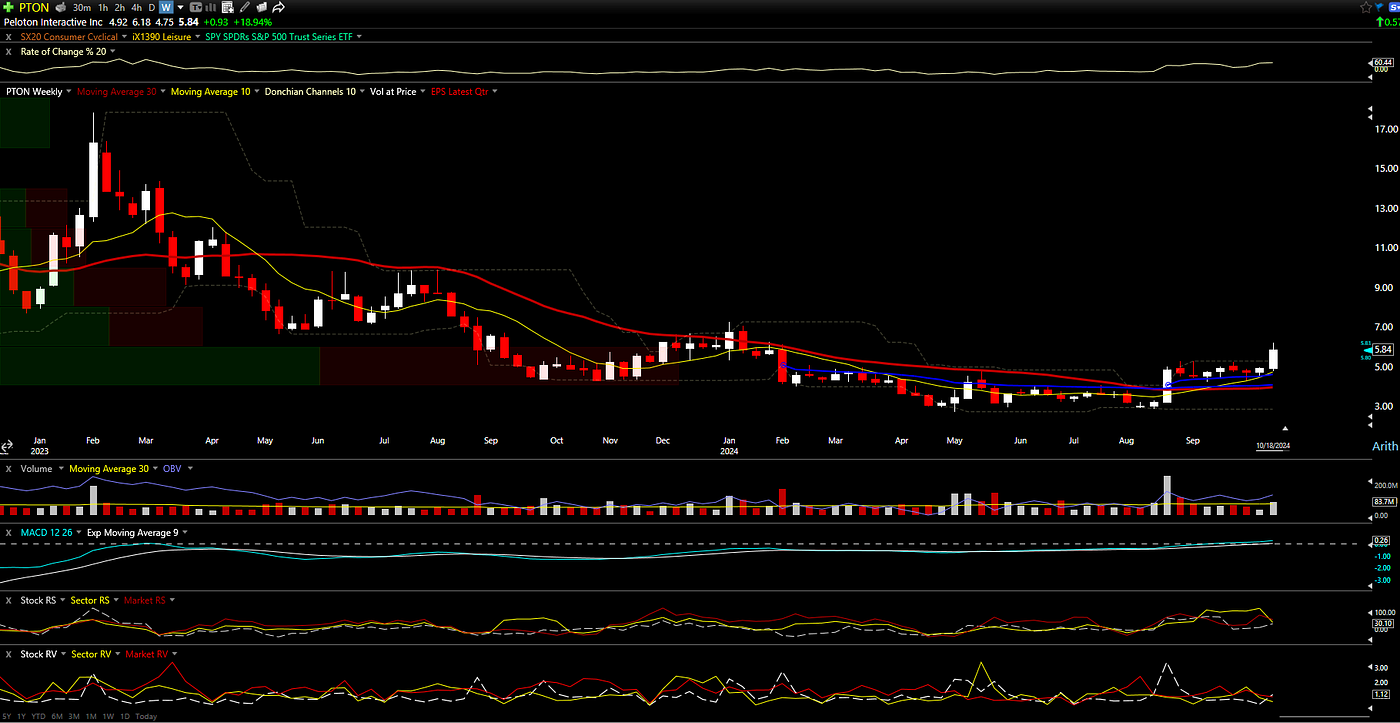Open the Vol at Price dropdown
The image size is (1400, 723).
[x=423, y=91]
